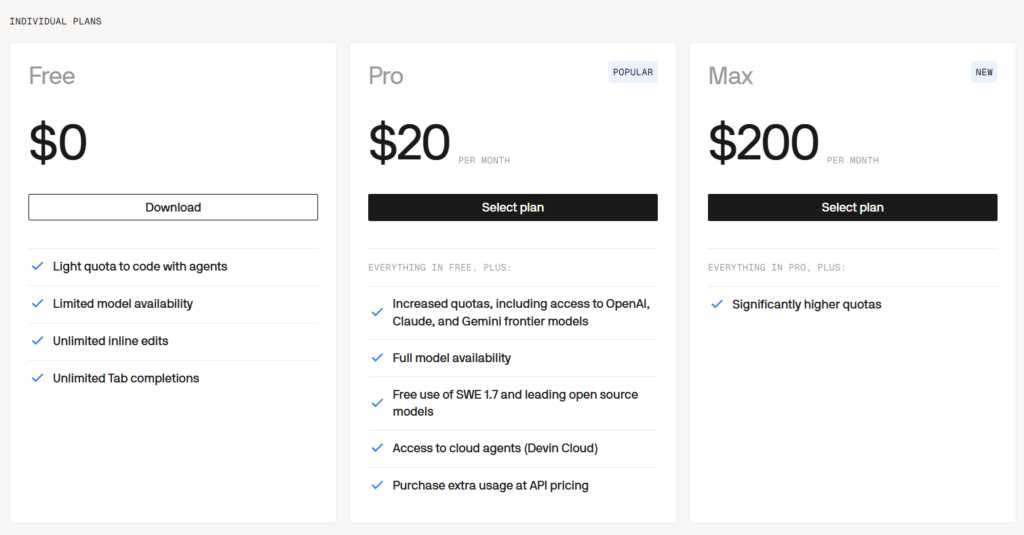Click checkmark next to Unlimited inline edits
1024x535 pixels.
[x=37, y=341]
